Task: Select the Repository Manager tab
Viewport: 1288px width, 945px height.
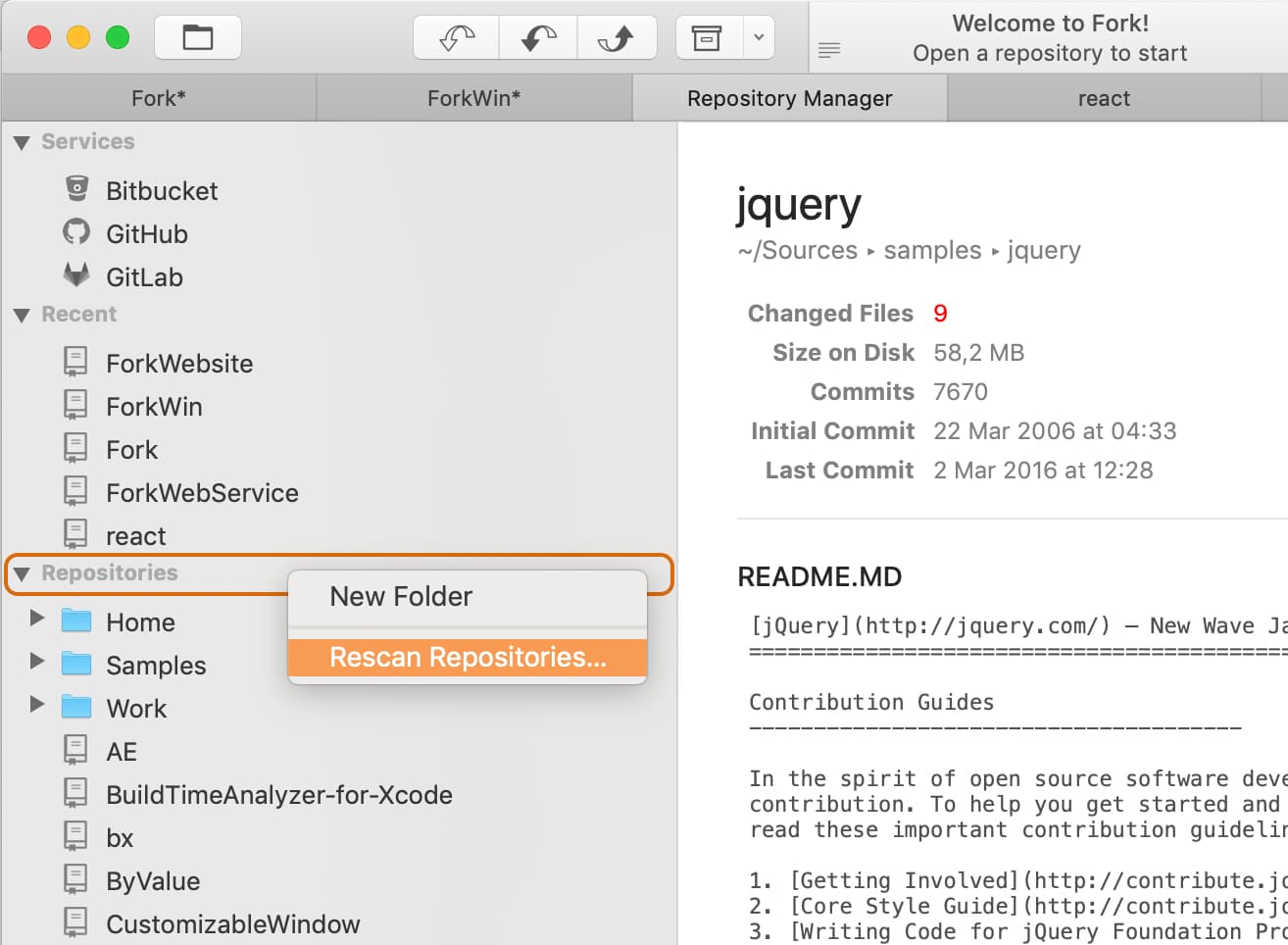Action: coord(790,98)
